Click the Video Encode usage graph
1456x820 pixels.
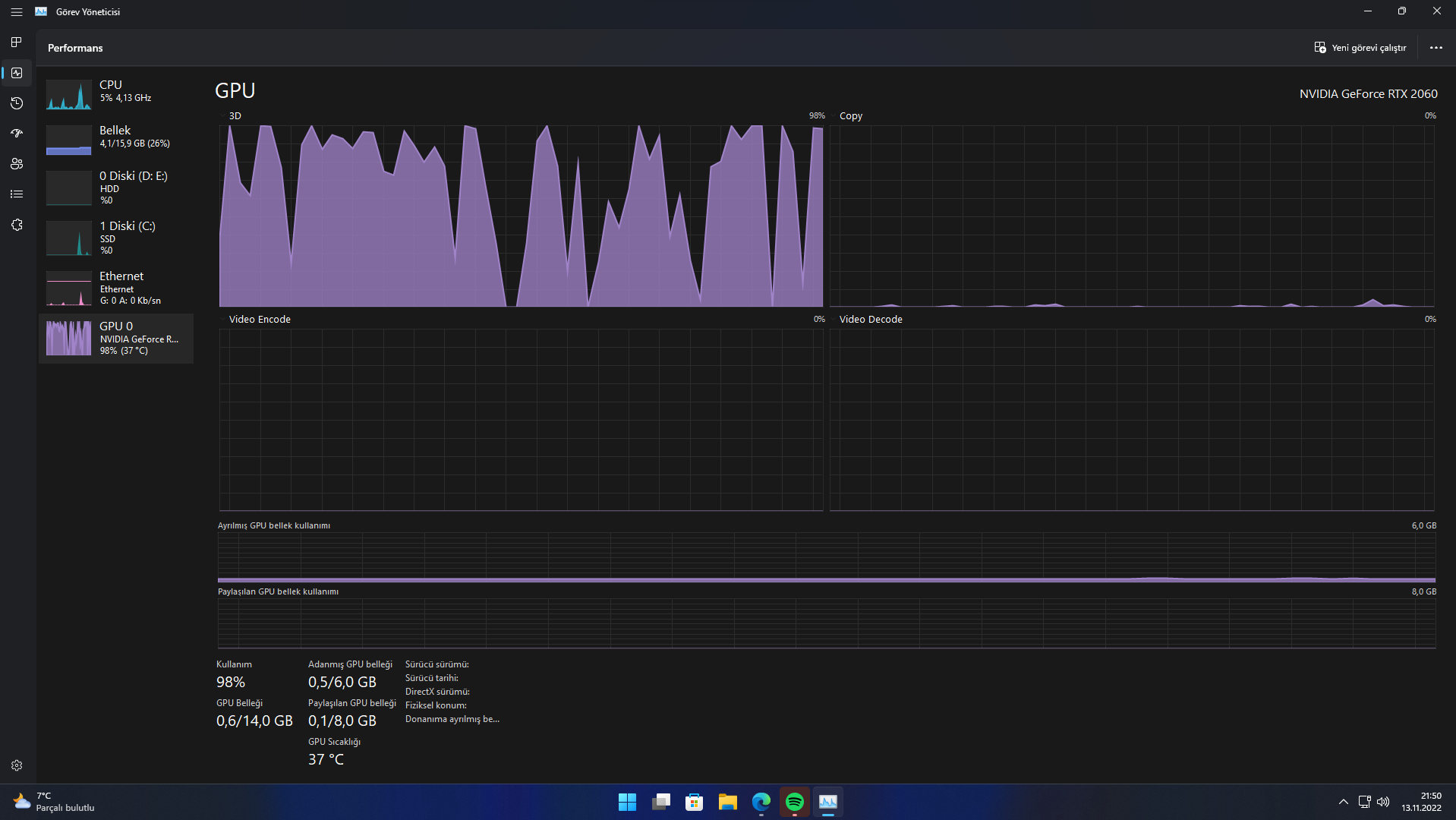pos(521,420)
